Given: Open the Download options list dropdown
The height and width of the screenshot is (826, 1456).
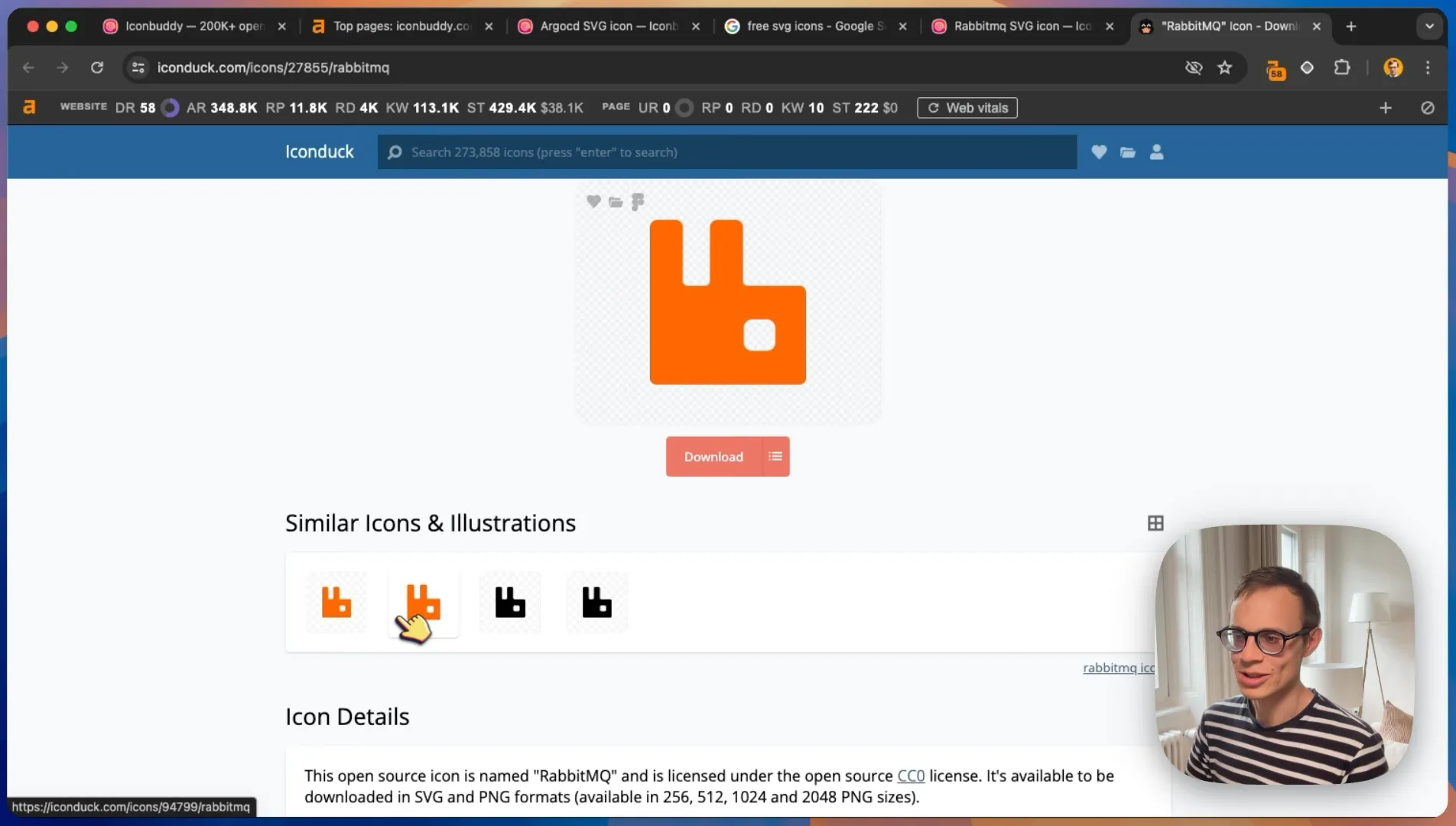Looking at the screenshot, I should coord(775,457).
